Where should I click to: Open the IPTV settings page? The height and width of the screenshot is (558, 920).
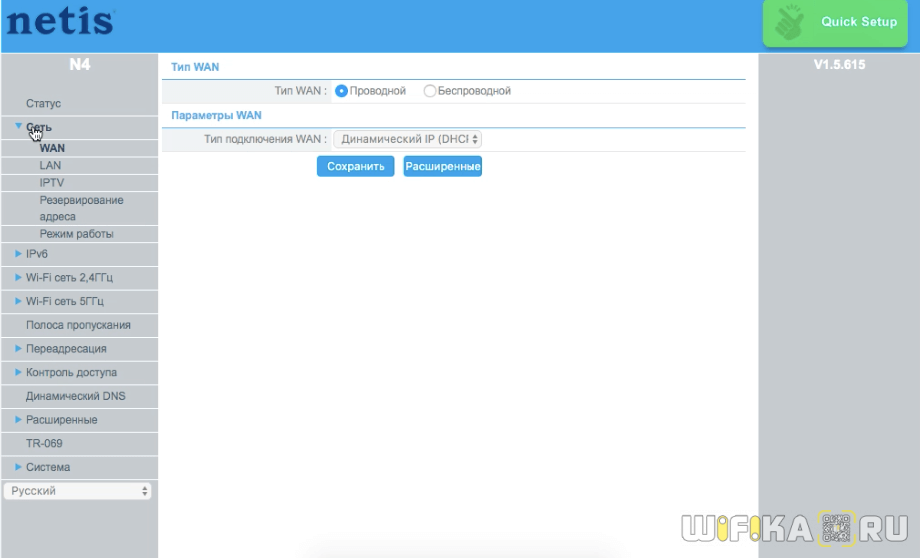point(52,182)
